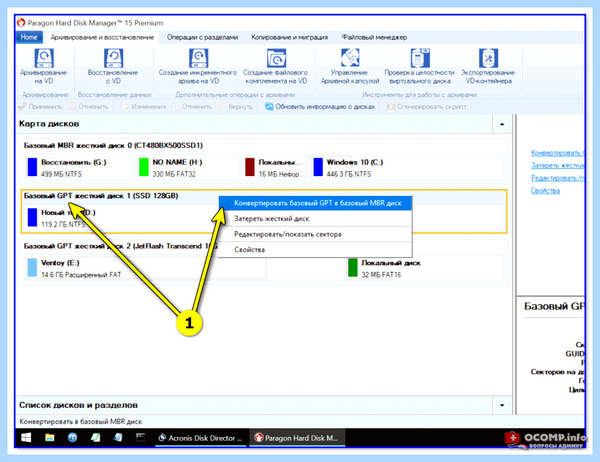Click Сгенерировать скрипт toolbar item
Screen dimensions: 600x462
click(427, 107)
